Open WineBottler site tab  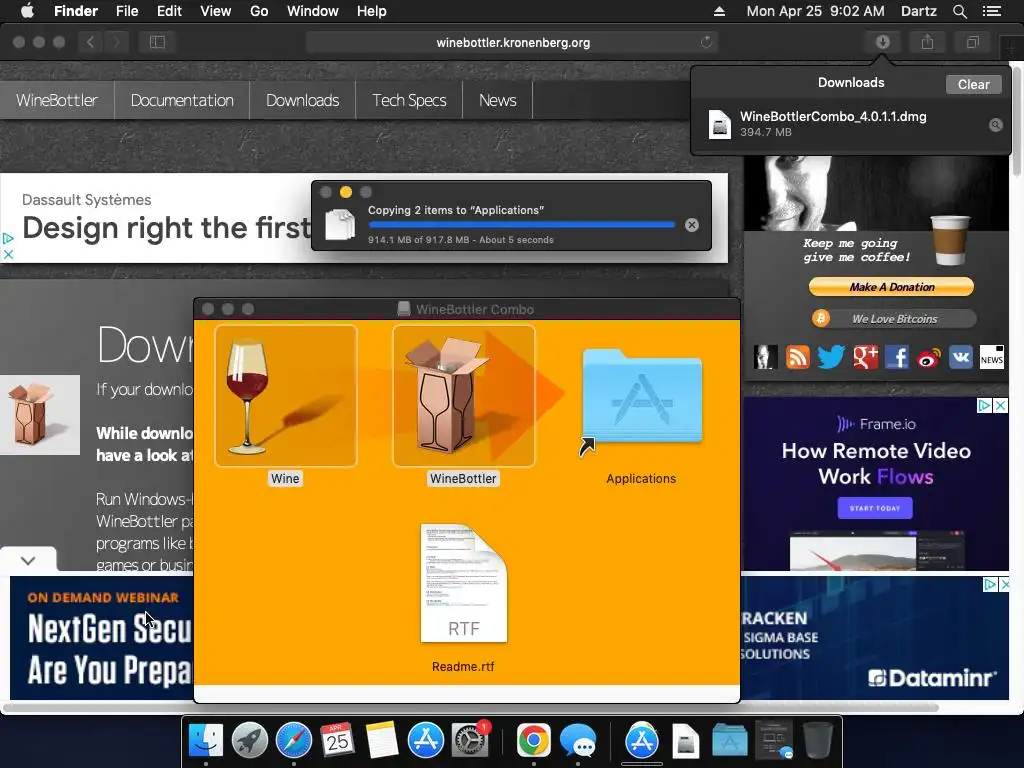pos(57,100)
